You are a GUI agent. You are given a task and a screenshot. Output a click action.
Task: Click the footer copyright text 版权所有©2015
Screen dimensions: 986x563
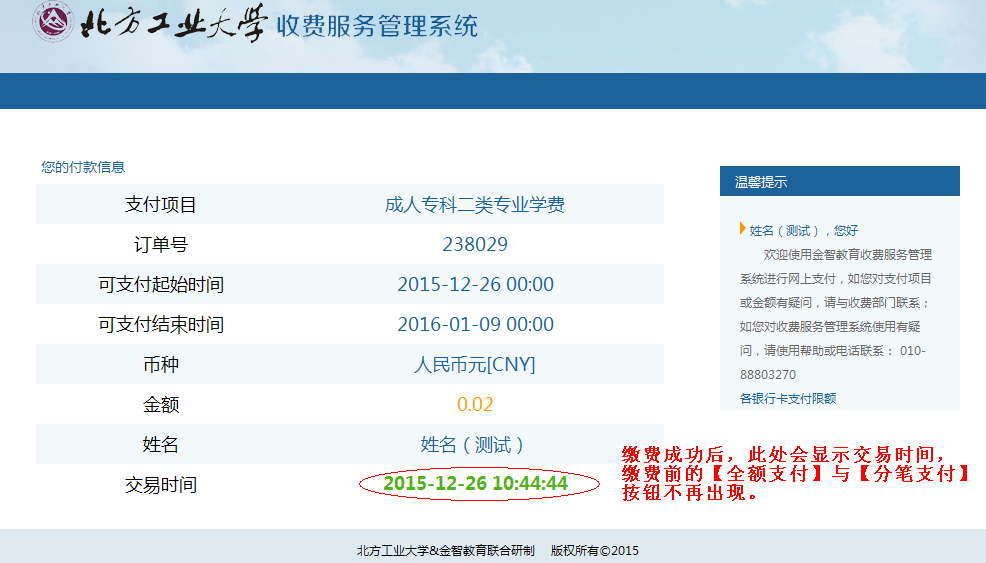tap(594, 550)
